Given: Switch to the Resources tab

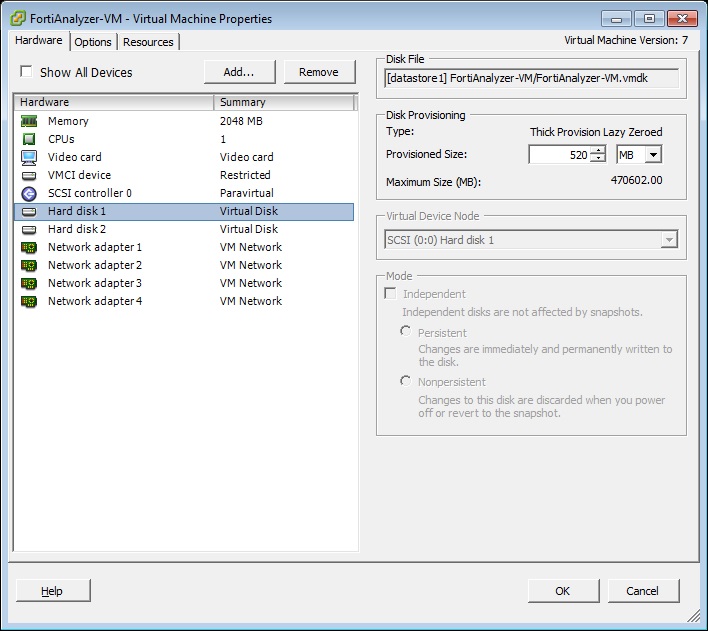Looking at the screenshot, I should click(148, 42).
